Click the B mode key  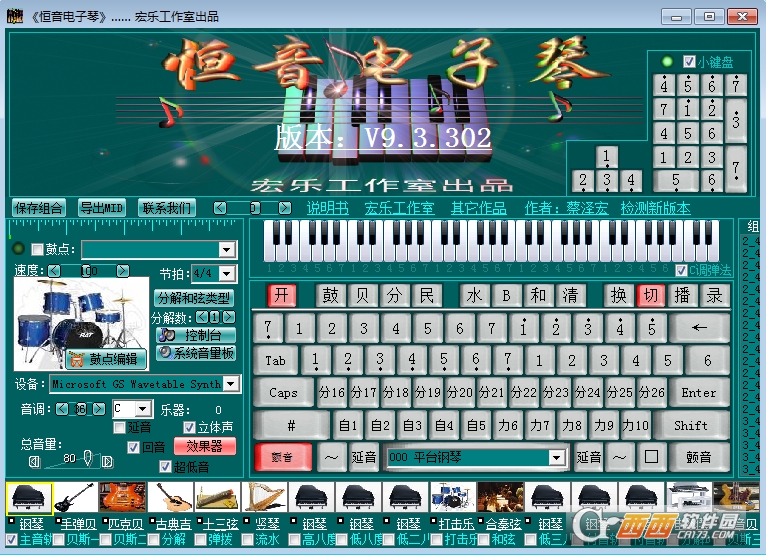pos(506,295)
